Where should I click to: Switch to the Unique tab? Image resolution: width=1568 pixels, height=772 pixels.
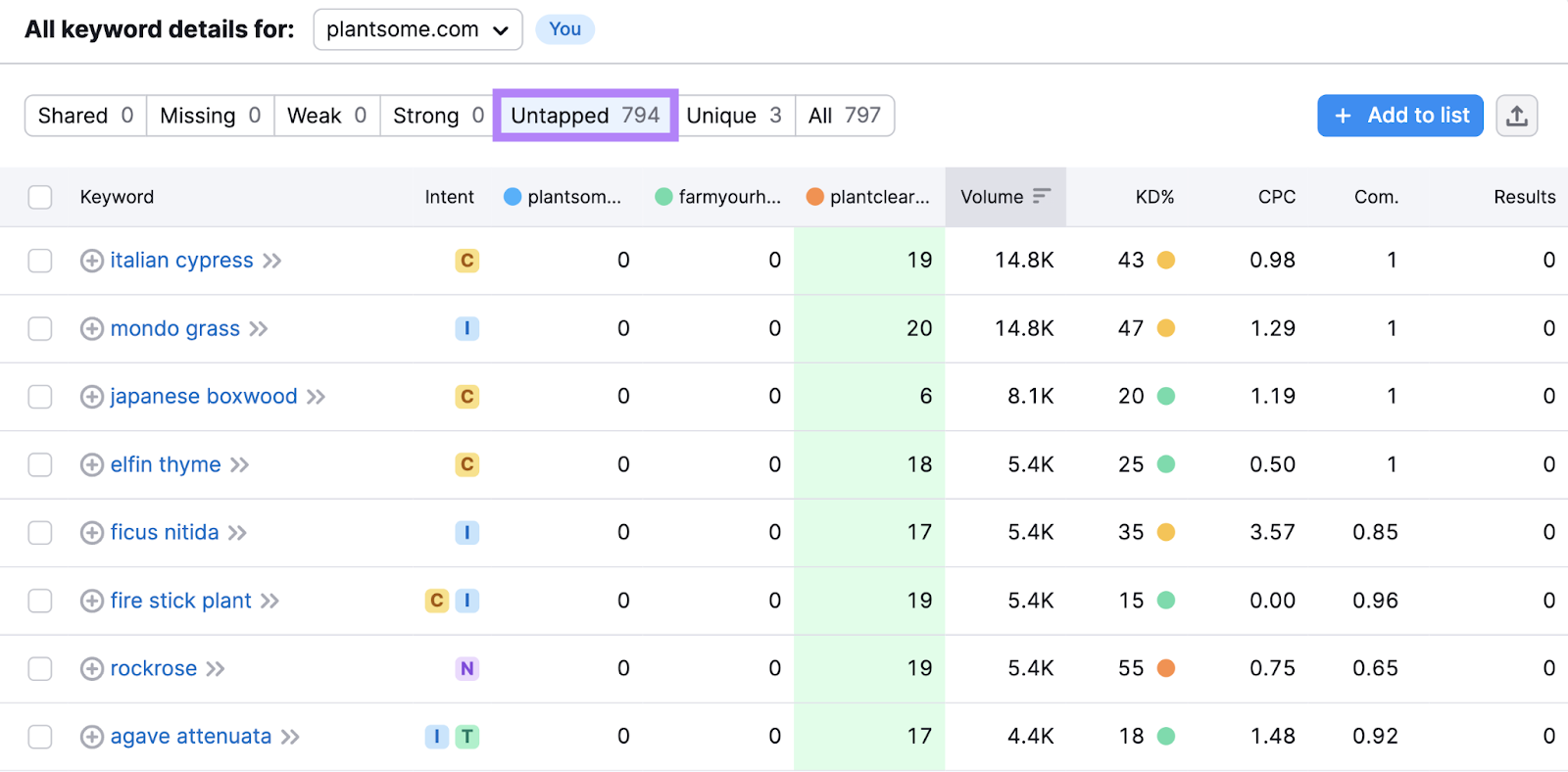(734, 116)
